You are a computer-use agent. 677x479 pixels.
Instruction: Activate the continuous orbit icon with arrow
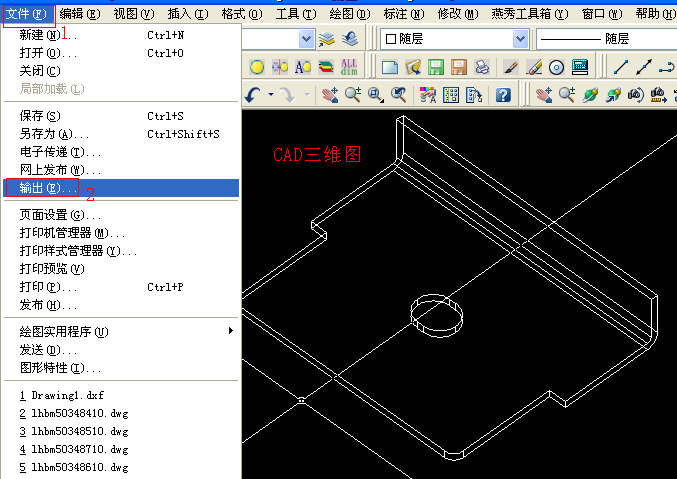point(613,95)
